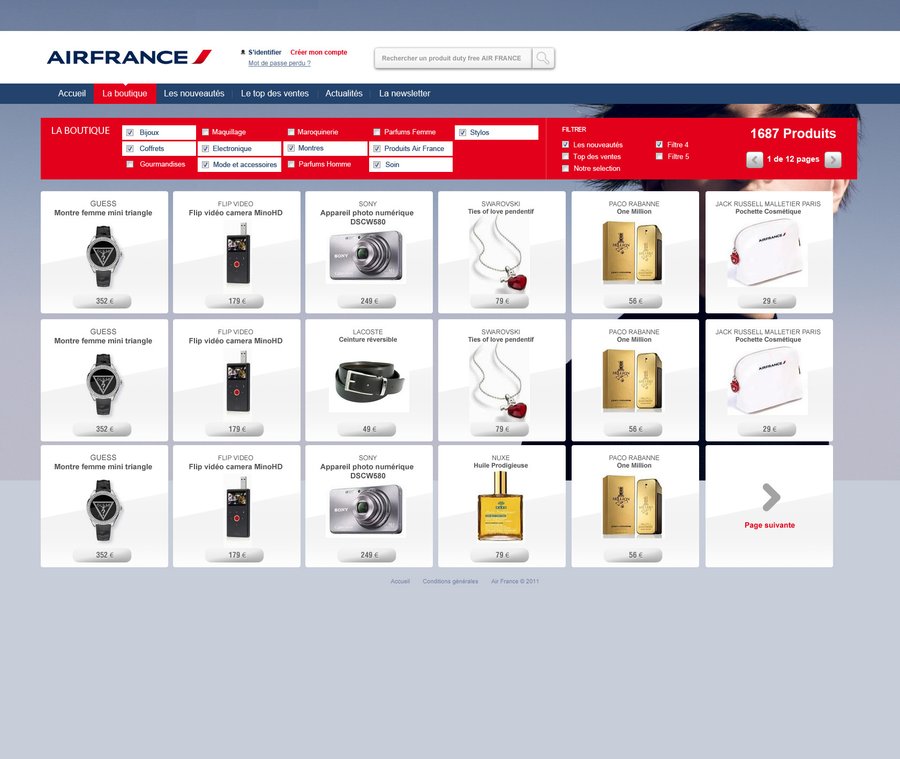Click the large Page suivante chevron
The image size is (900, 759).
770,497
